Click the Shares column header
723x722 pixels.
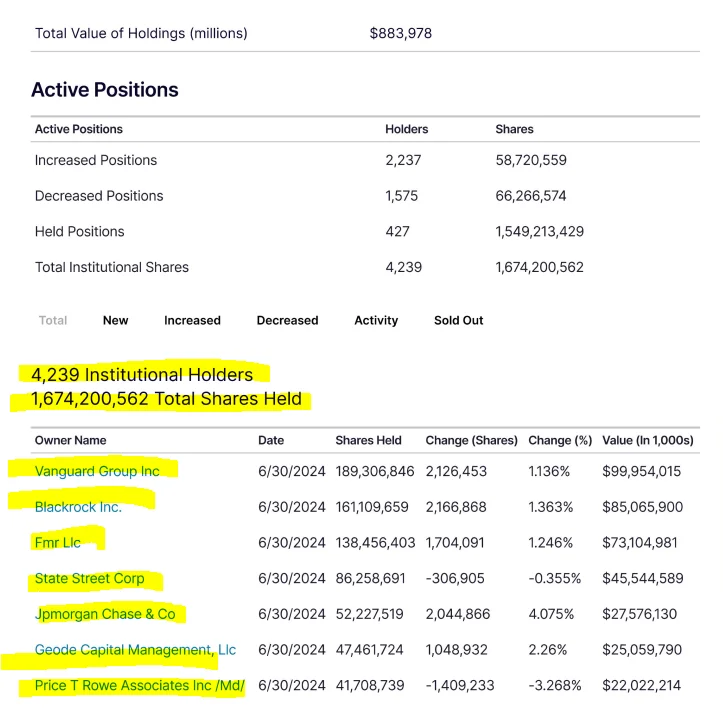click(515, 129)
